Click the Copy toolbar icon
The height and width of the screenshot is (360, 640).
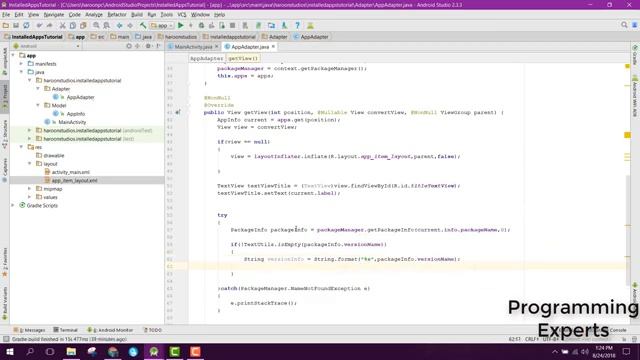pyautogui.click(x=73, y=25)
